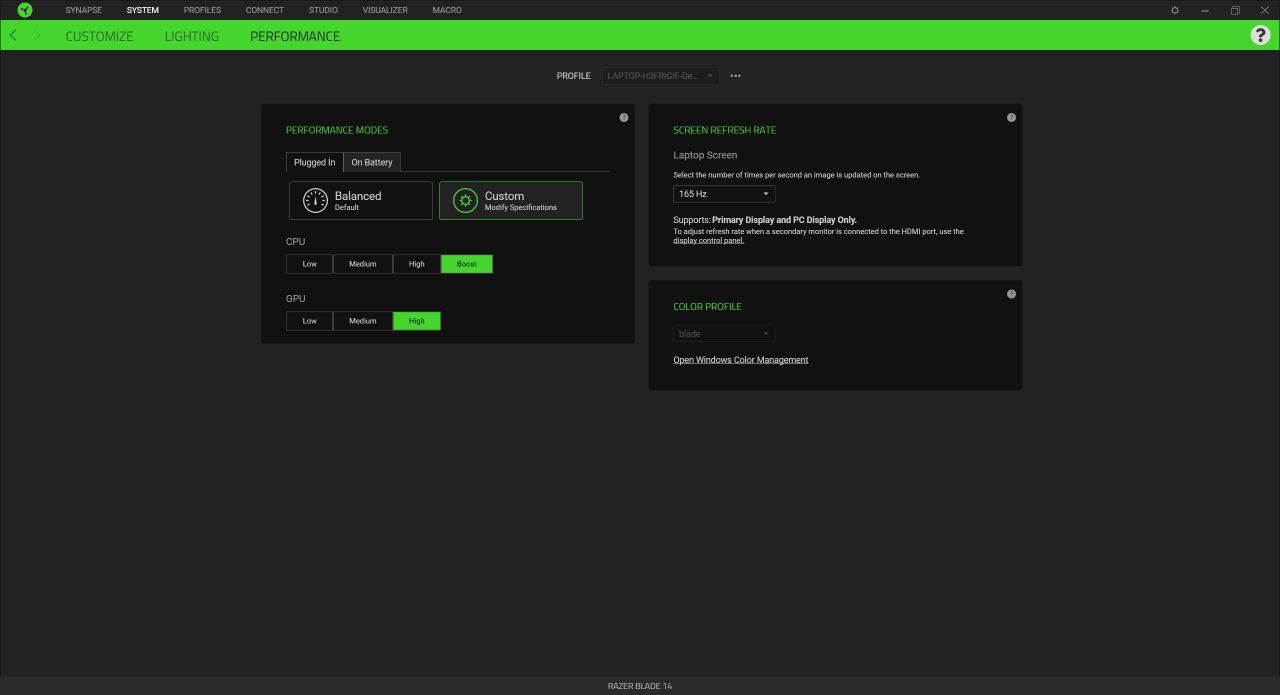Select the Custom performance mode
This screenshot has height=695, width=1280.
[x=511, y=200]
